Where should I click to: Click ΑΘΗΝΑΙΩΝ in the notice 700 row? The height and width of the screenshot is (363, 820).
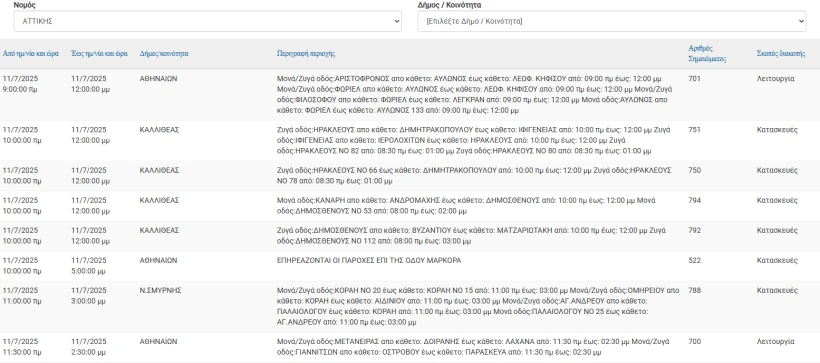pos(158,342)
